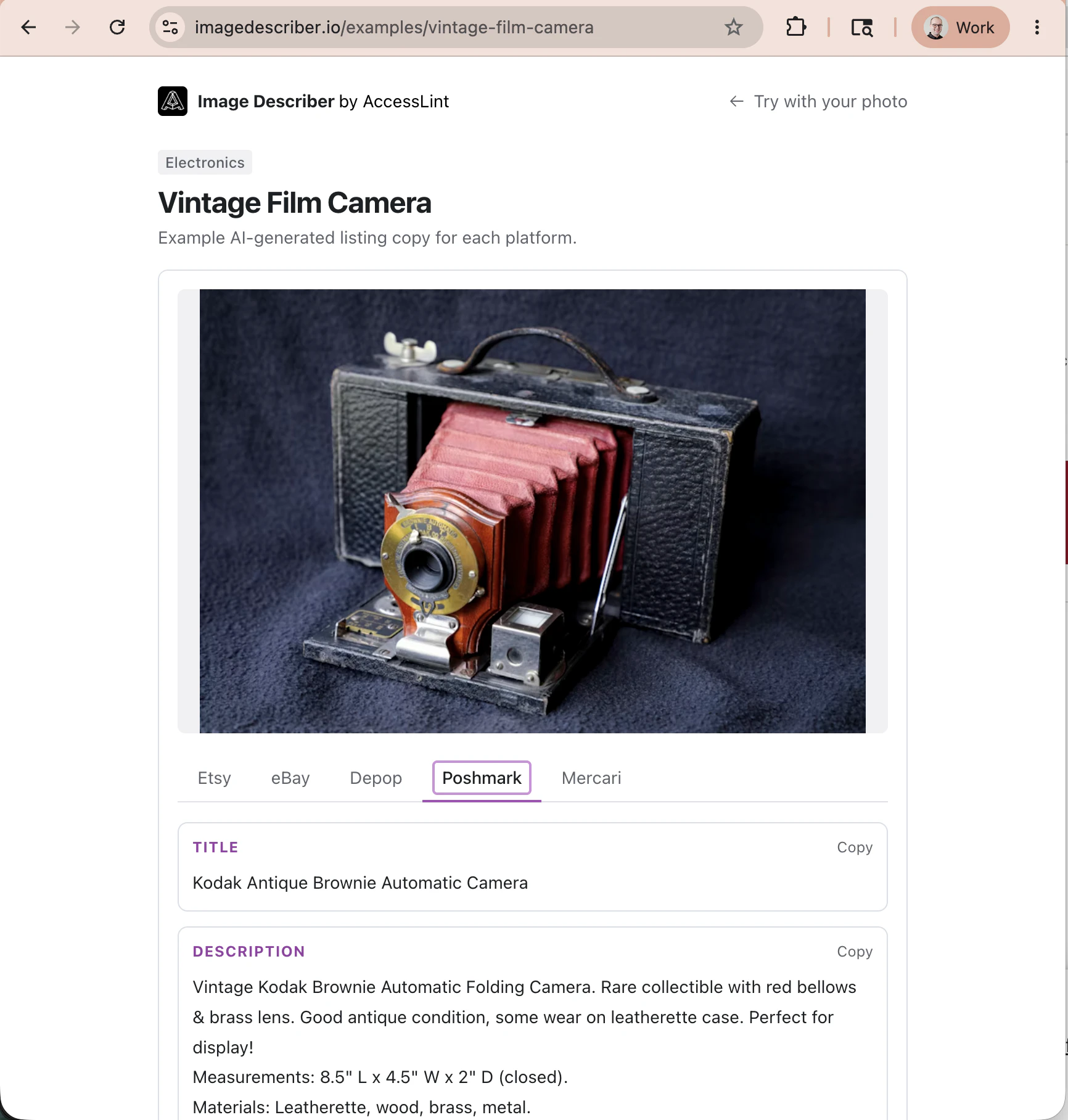This screenshot has height=1120, width=1068.
Task: Copy the listing title
Action: (x=855, y=847)
